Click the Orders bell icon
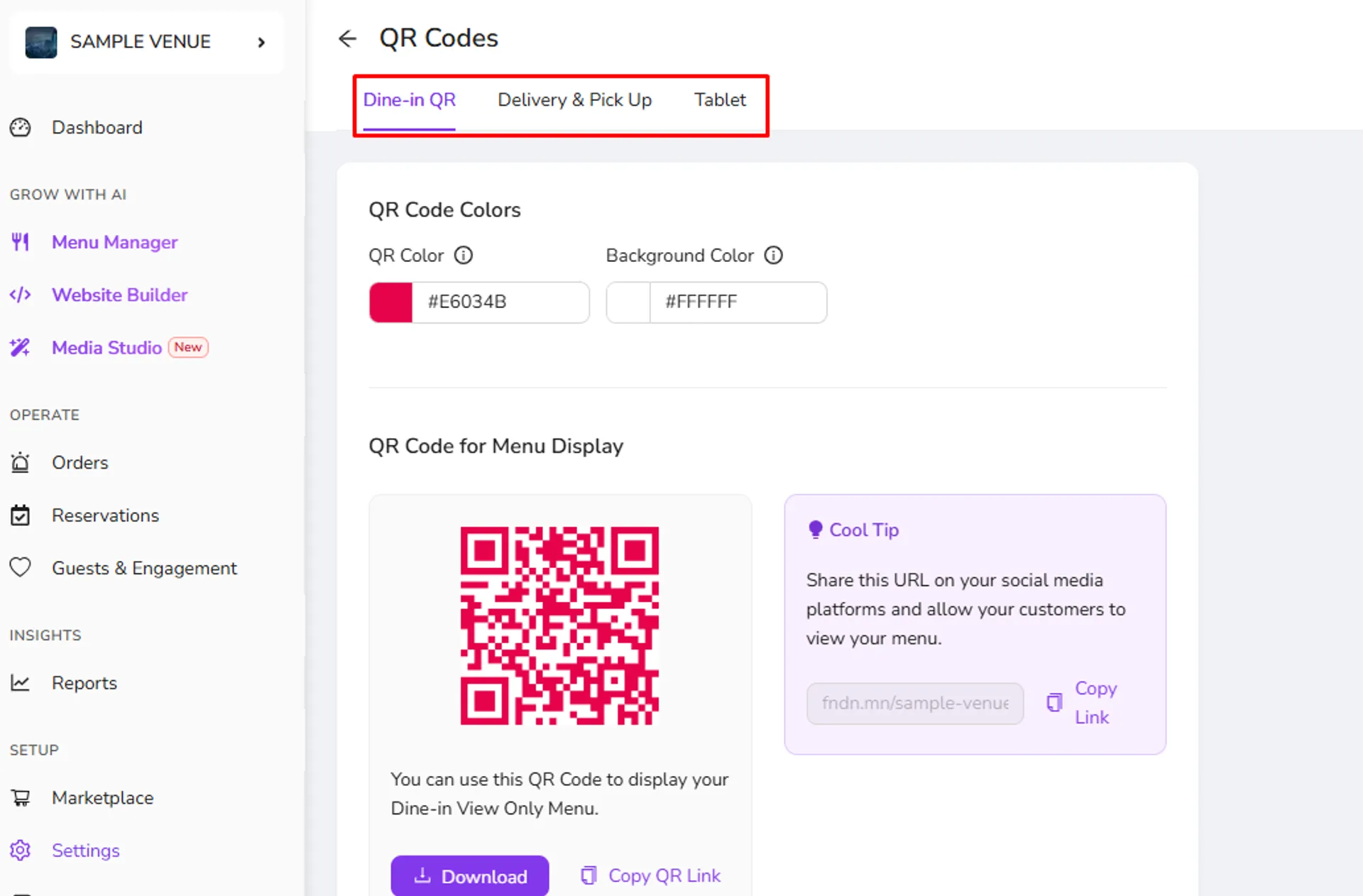Viewport: 1363px width, 896px height. tap(21, 462)
